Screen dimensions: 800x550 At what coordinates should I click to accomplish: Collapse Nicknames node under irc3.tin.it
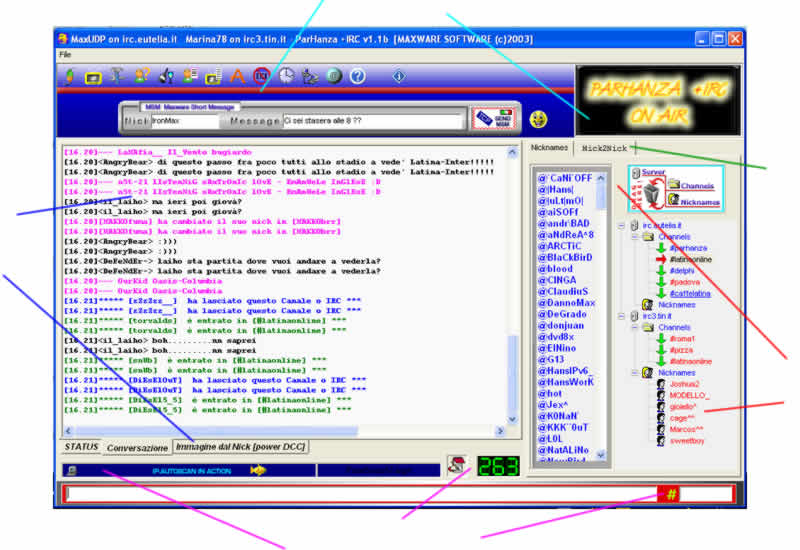tap(635, 373)
